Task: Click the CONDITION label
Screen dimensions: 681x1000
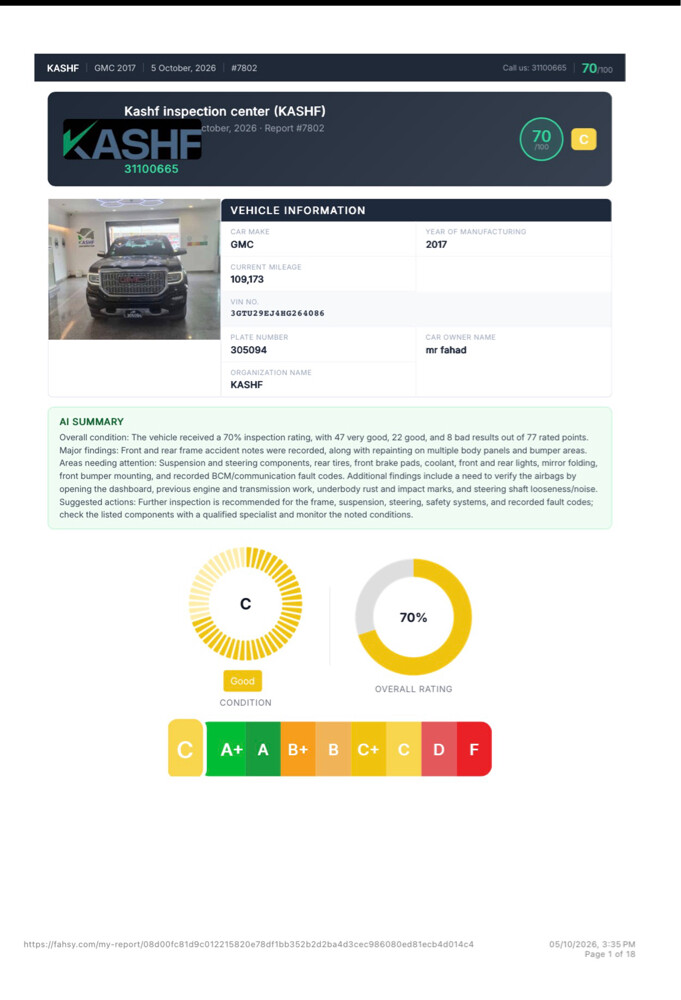Action: [x=245, y=702]
